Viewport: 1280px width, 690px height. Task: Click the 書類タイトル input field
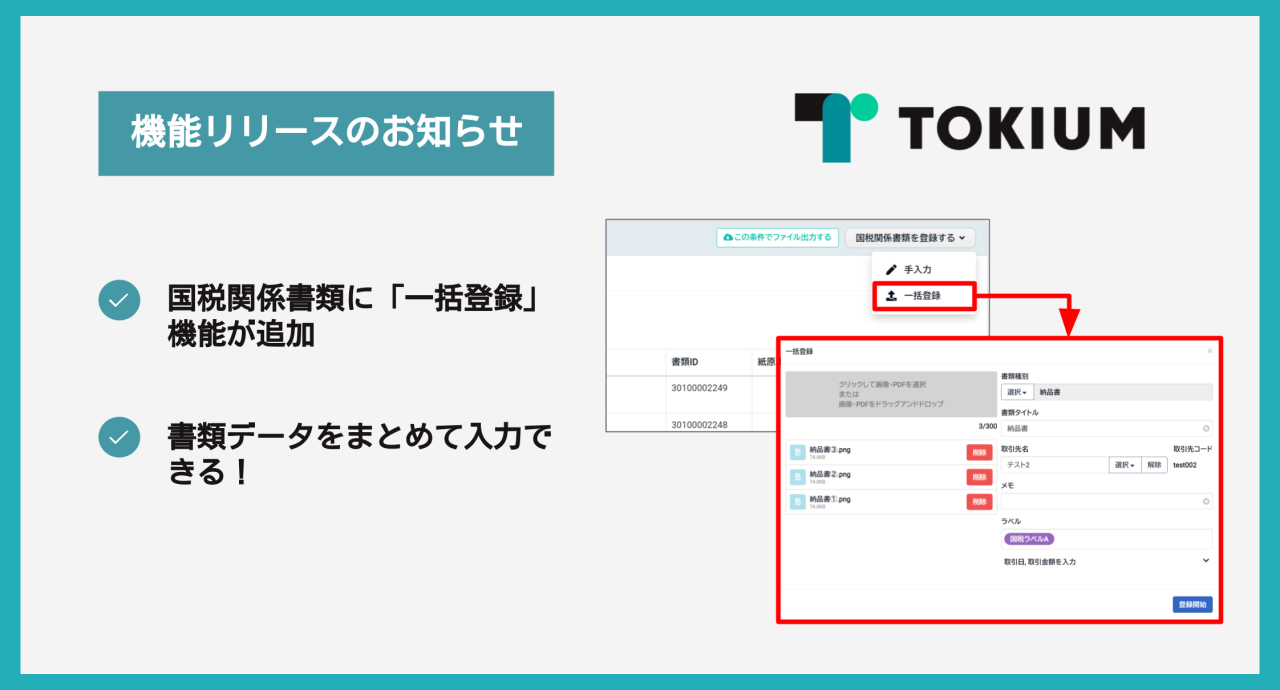point(1106,428)
